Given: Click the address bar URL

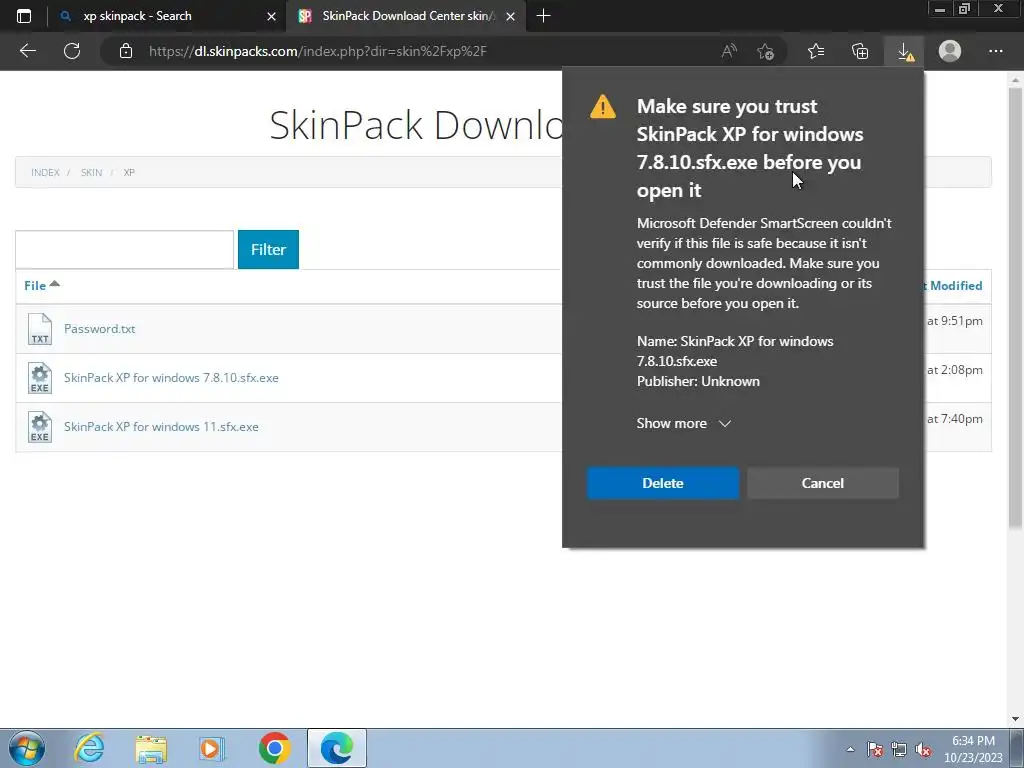Looking at the screenshot, I should tap(317, 51).
